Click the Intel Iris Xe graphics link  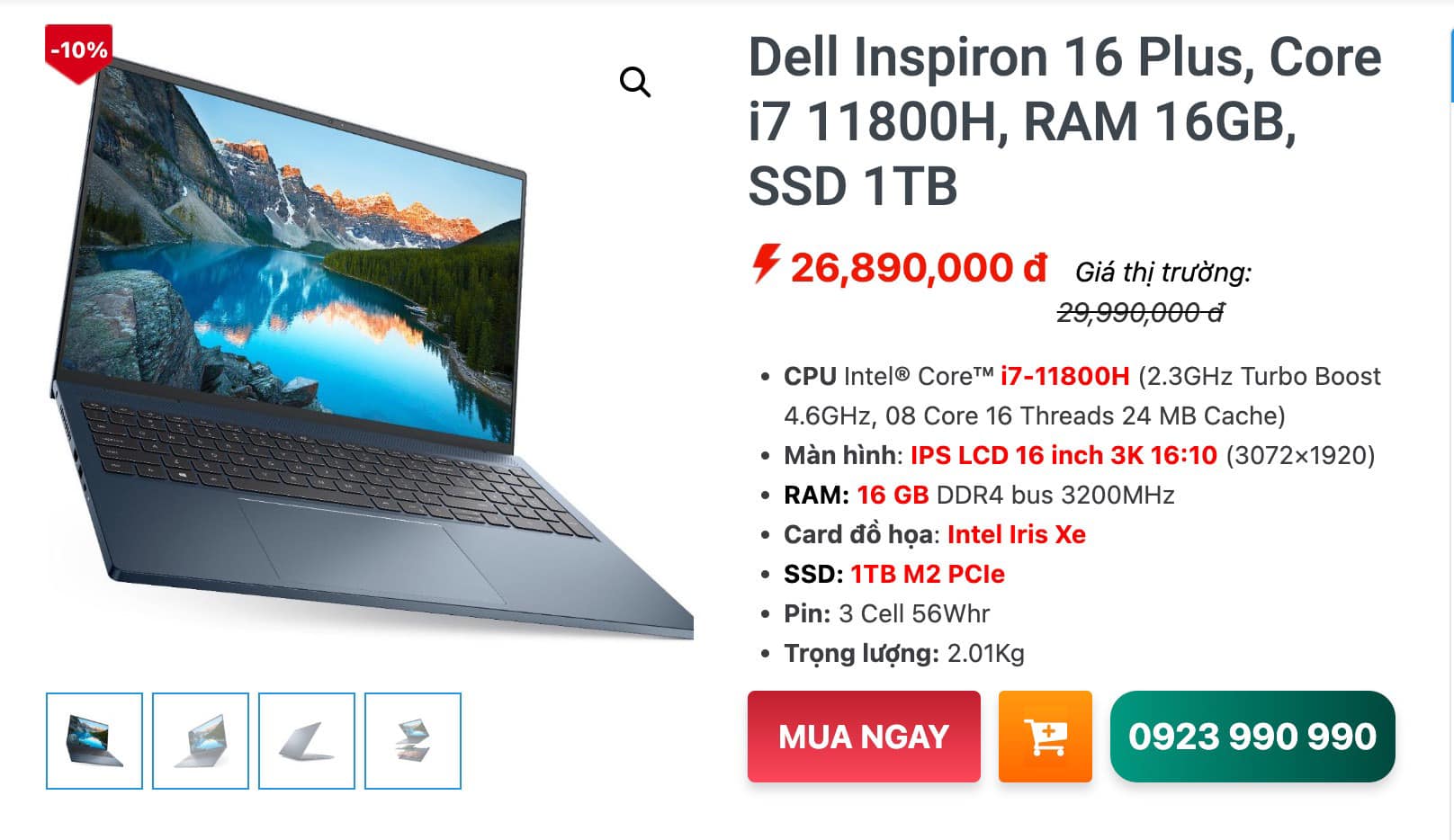coord(1017,534)
